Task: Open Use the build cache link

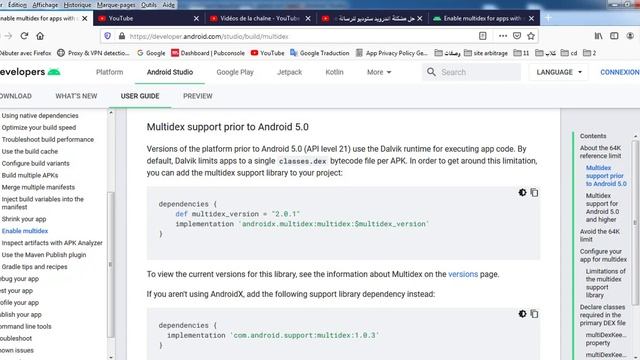Action: (29, 151)
